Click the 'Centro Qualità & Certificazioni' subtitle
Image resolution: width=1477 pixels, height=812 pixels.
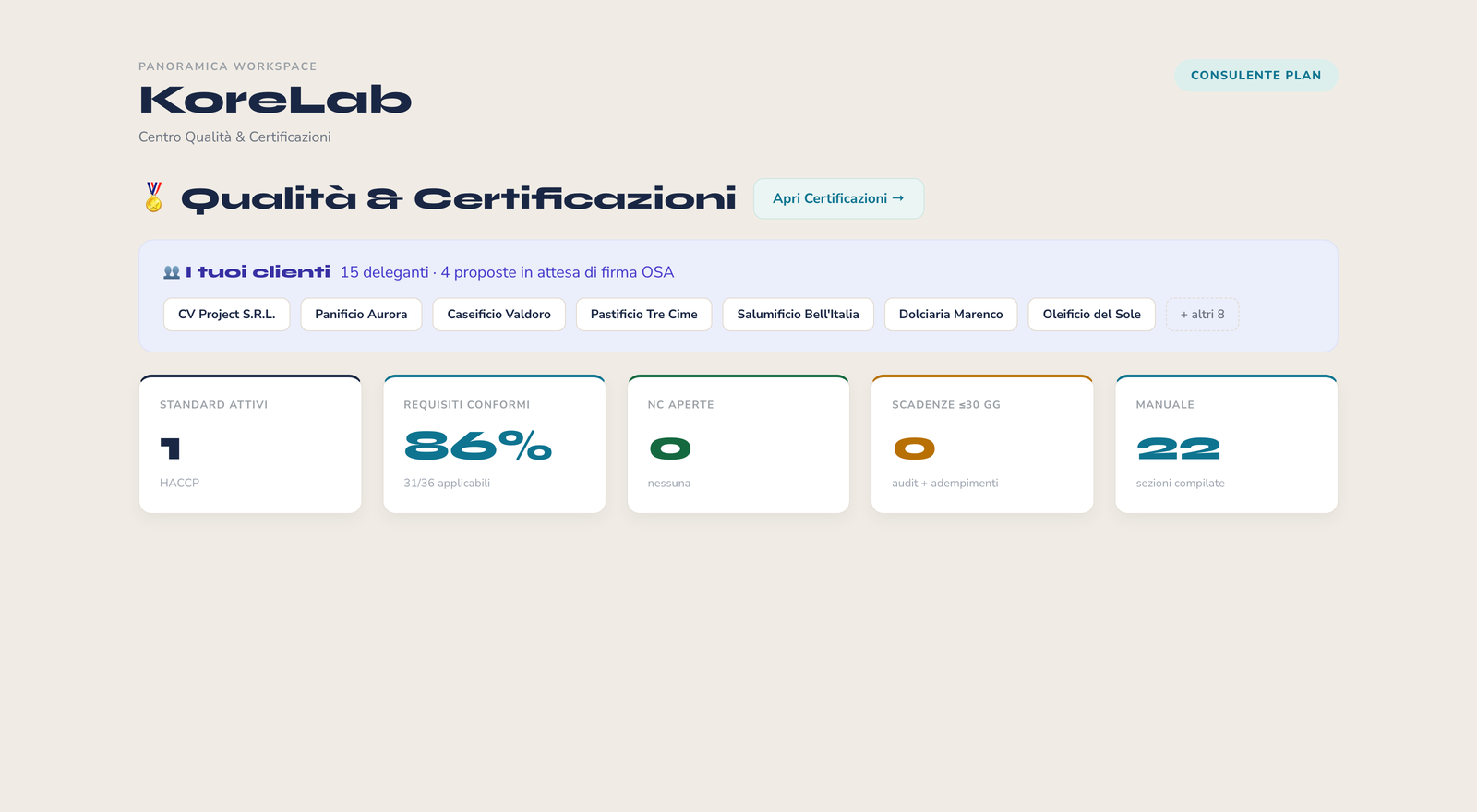[234, 137]
